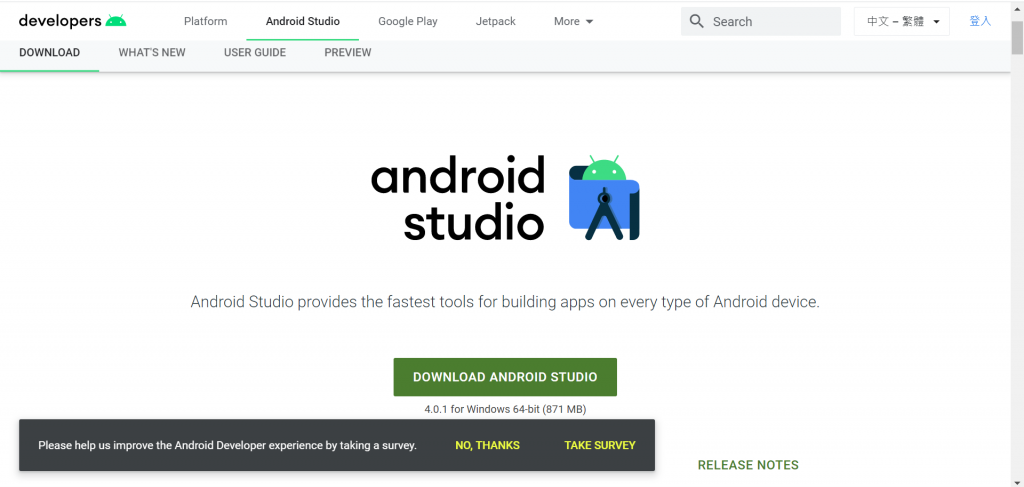Click the Android developers logo

tap(72, 21)
